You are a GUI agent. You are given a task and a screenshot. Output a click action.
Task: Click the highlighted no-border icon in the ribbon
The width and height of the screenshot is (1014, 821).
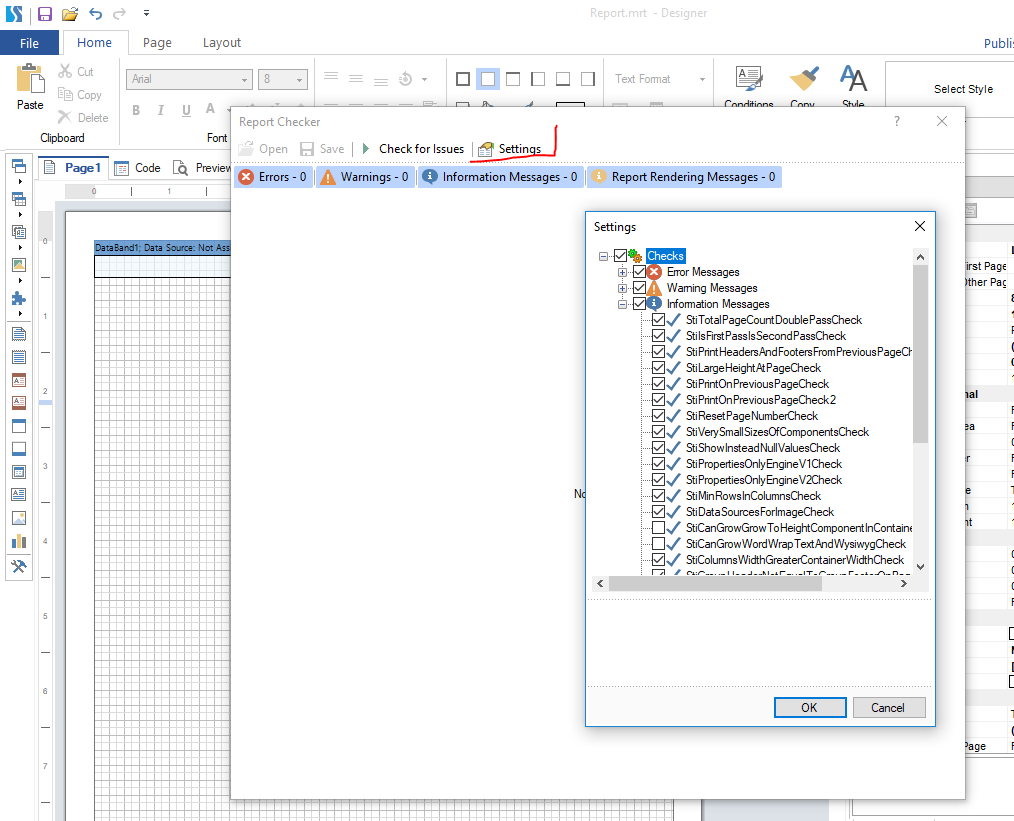point(488,79)
